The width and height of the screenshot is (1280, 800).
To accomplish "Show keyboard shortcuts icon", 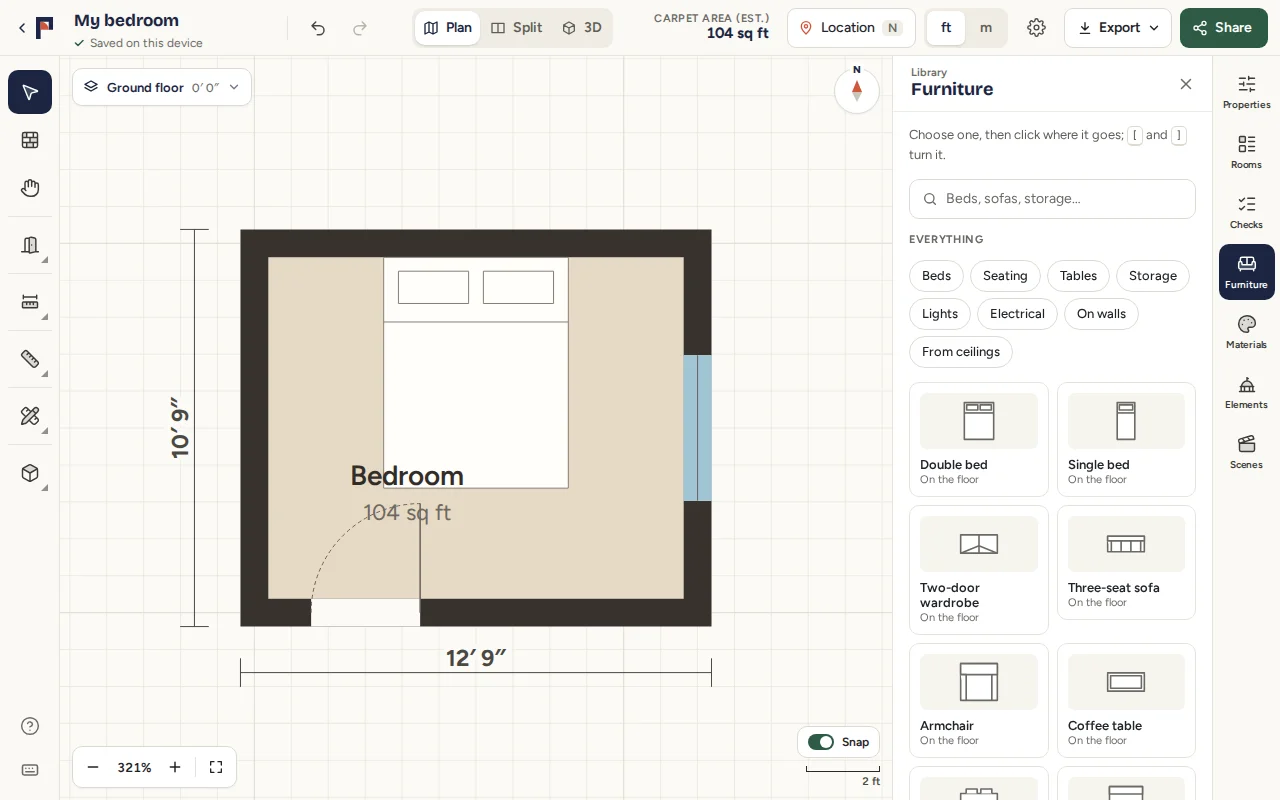I will pos(30,770).
